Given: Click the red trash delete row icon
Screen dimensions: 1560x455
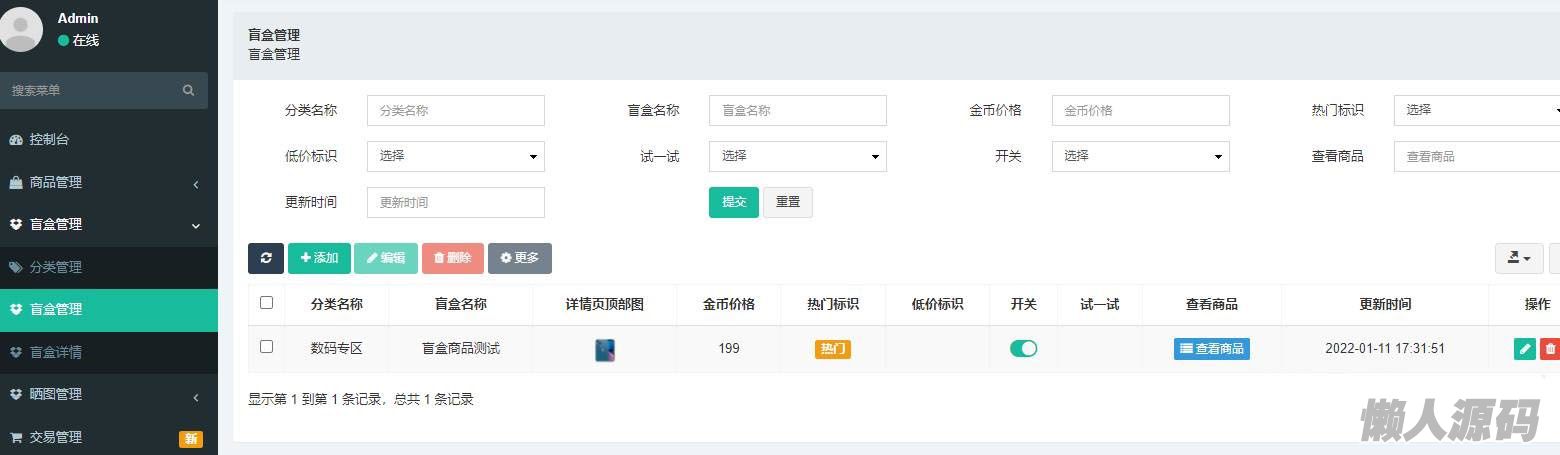Looking at the screenshot, I should 1550,349.
